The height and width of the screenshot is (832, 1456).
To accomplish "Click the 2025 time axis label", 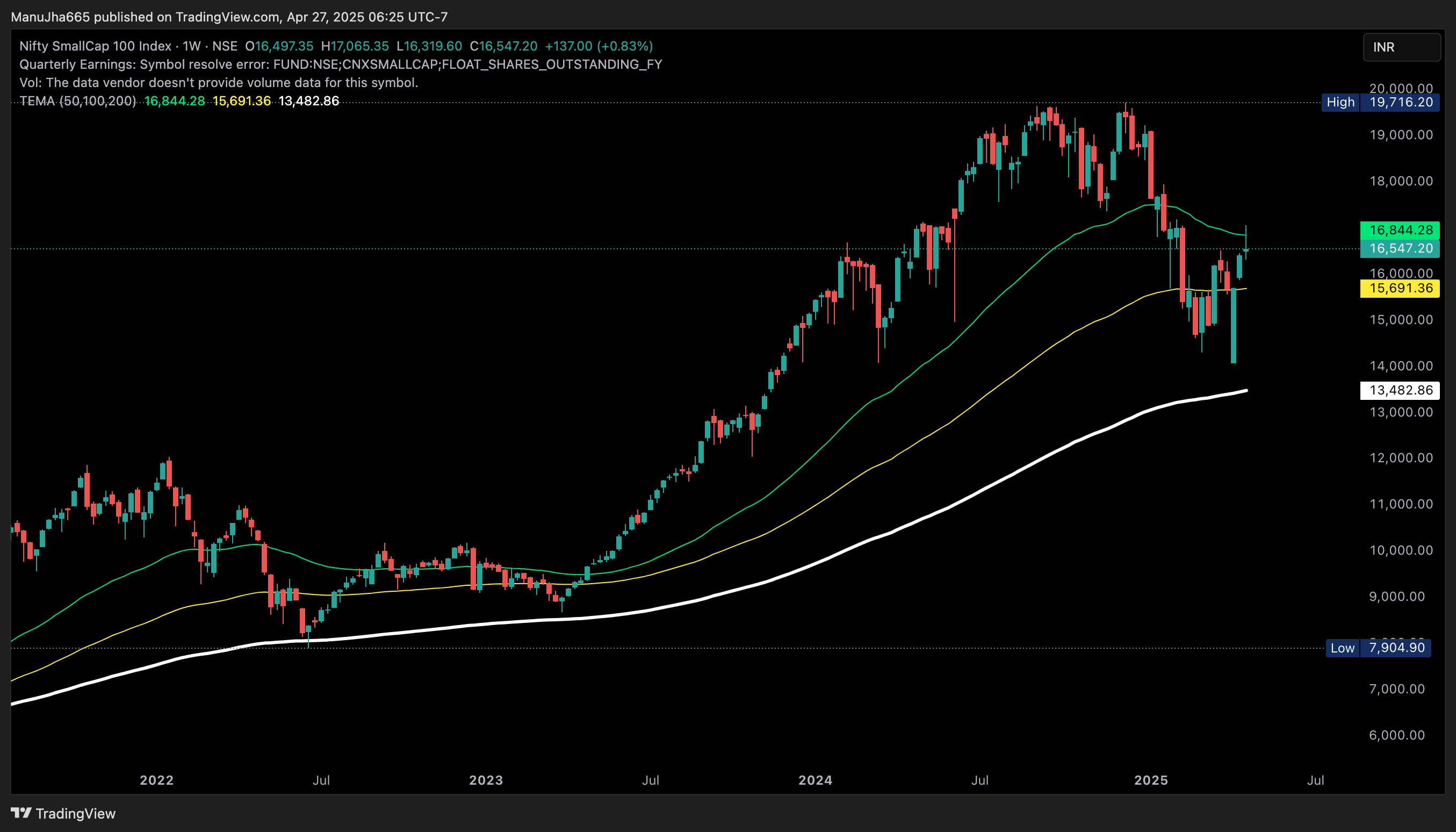I will point(1151,780).
